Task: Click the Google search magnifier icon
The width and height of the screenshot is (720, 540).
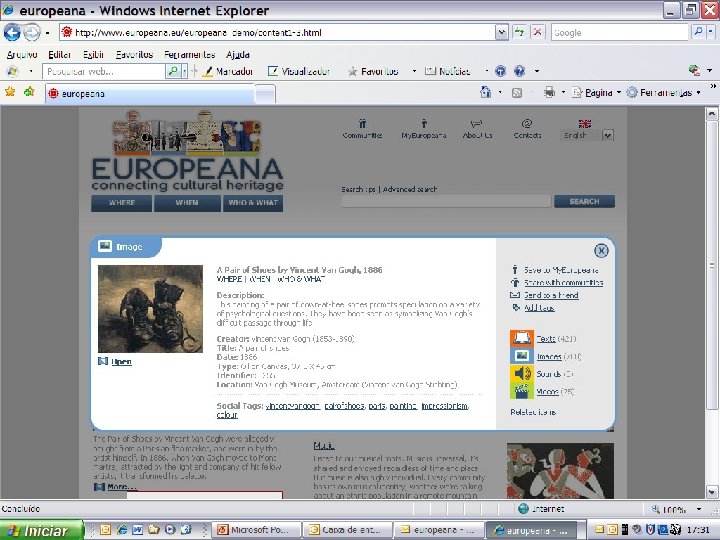Action: (x=698, y=32)
